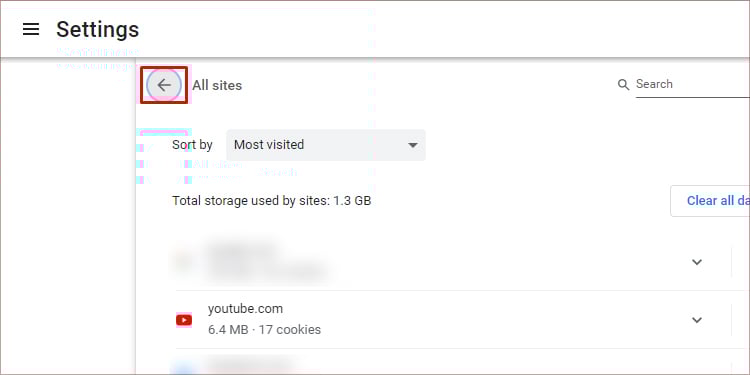The image size is (750, 375).
Task: Open the hamburger main menu
Action: 31,30
